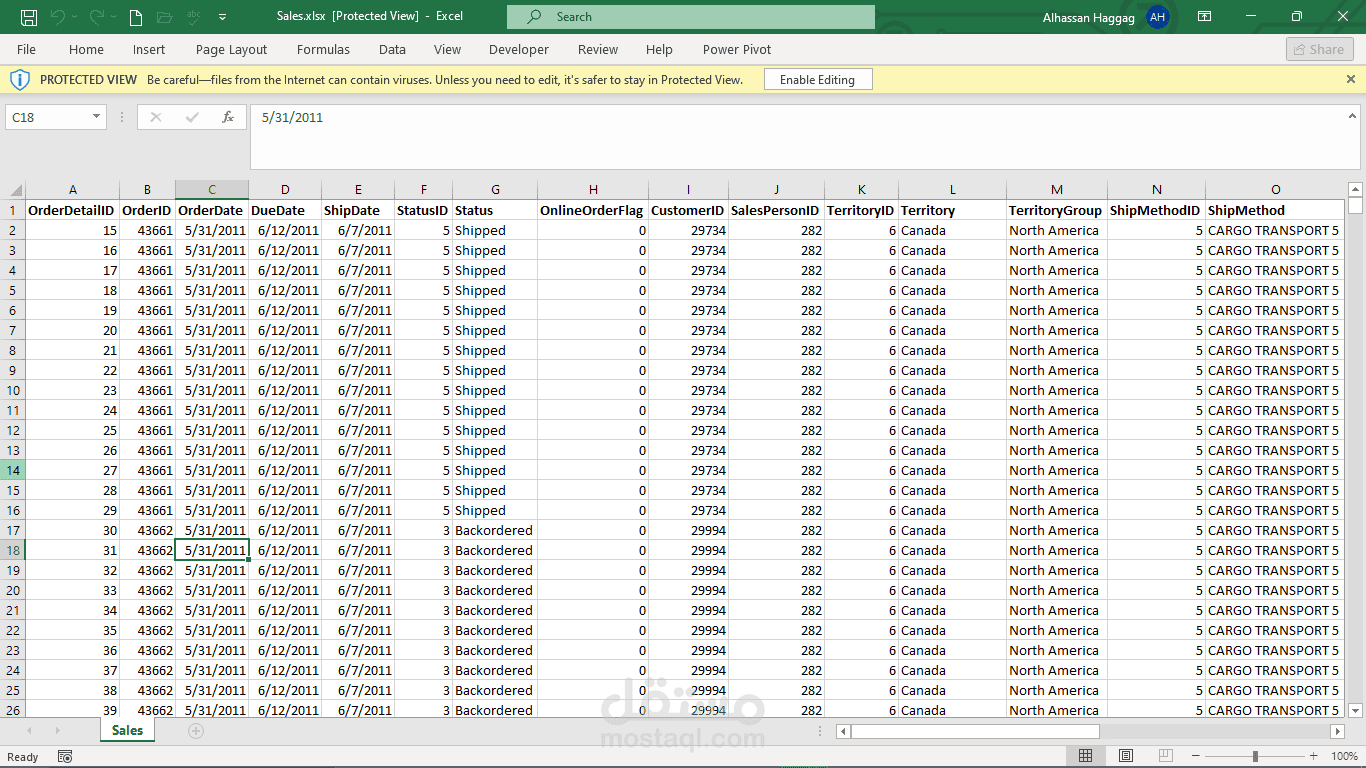Click the Insert Function fx icon
Screen dimensions: 1366x768
tap(228, 117)
